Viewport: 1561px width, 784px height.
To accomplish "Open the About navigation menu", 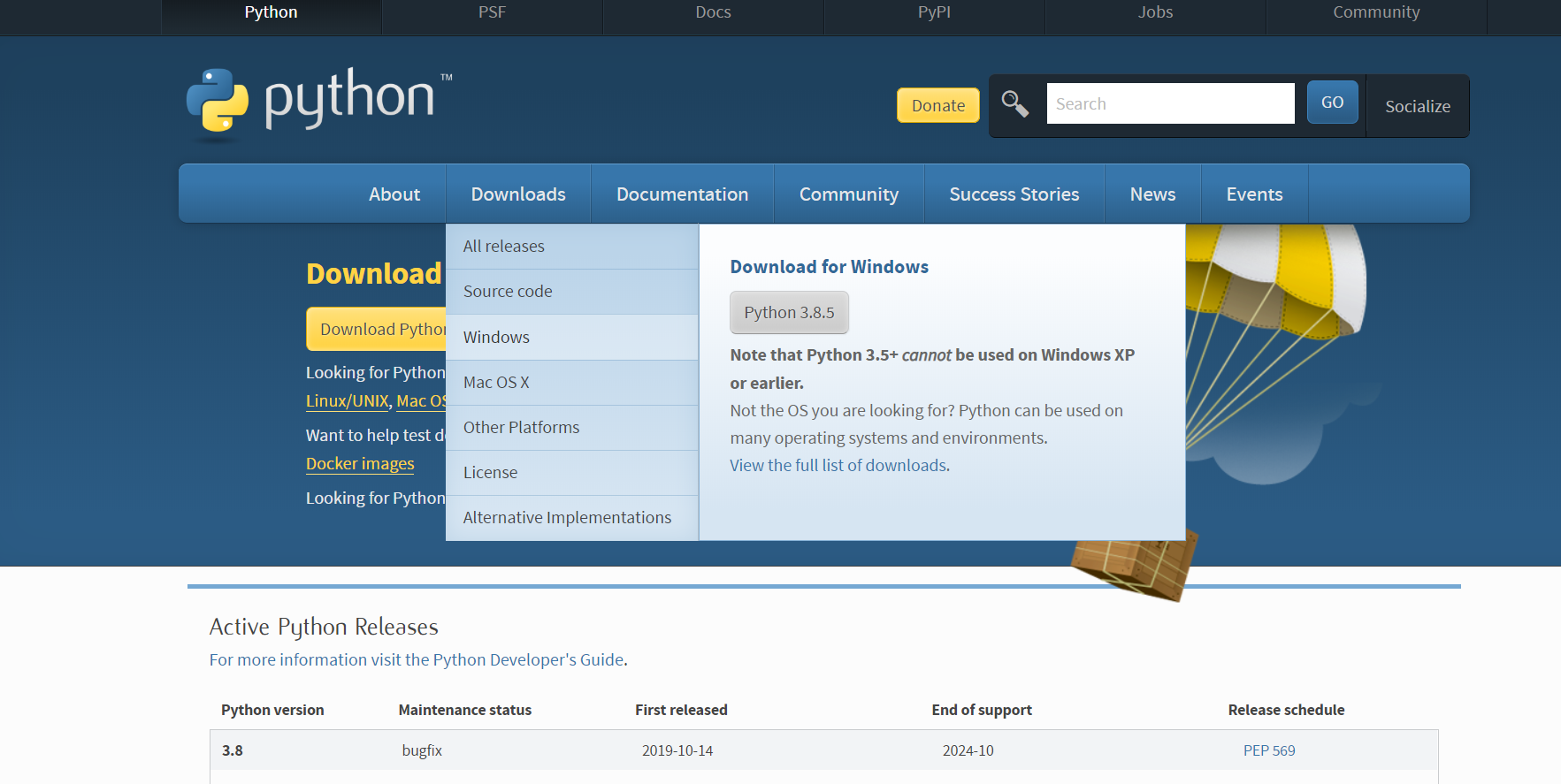I will tap(394, 194).
